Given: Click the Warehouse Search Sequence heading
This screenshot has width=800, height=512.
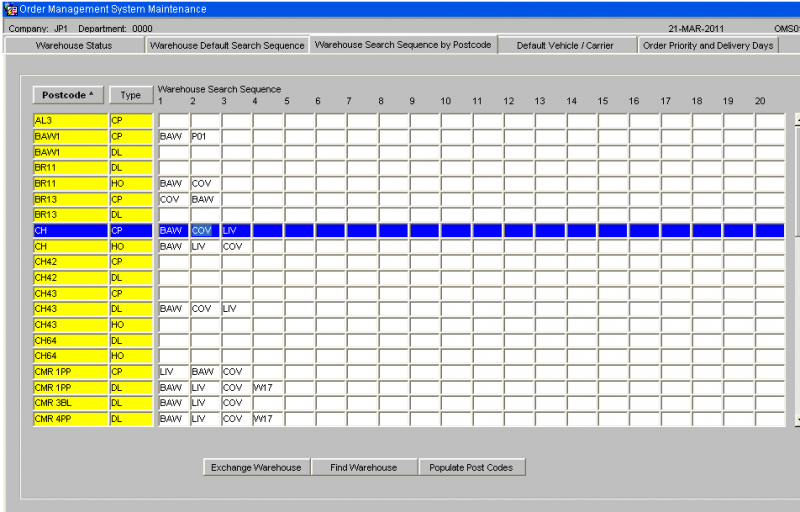Looking at the screenshot, I should (x=219, y=89).
